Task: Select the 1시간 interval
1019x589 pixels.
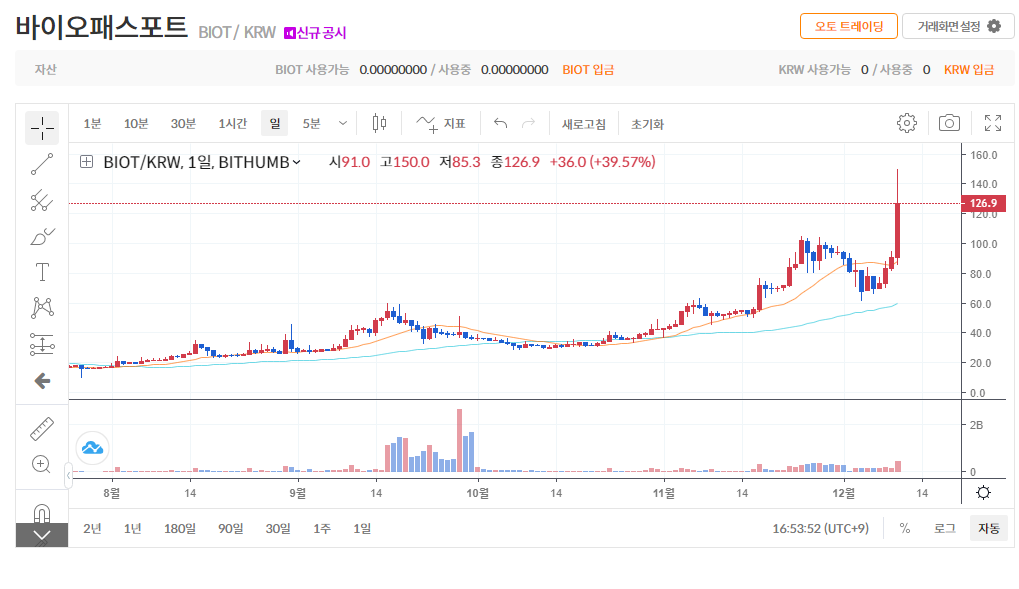Action: click(x=233, y=124)
